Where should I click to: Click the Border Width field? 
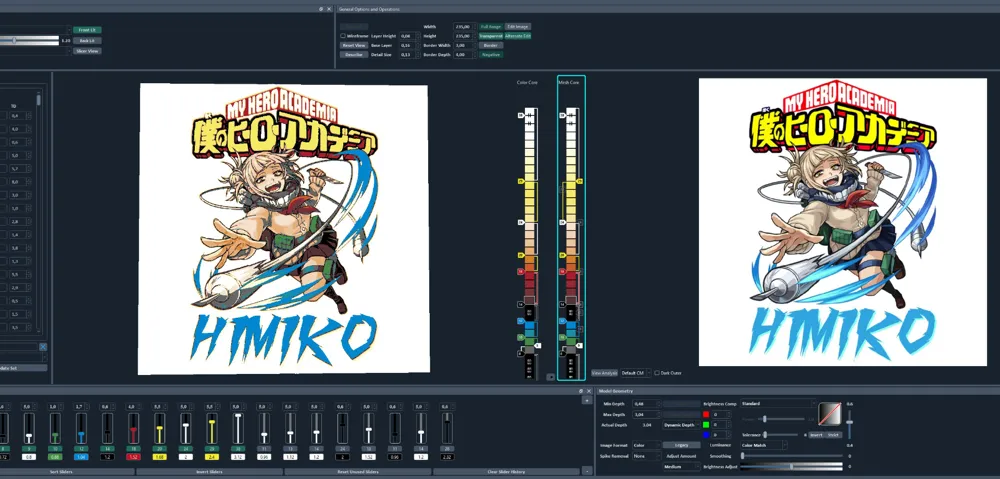click(464, 45)
